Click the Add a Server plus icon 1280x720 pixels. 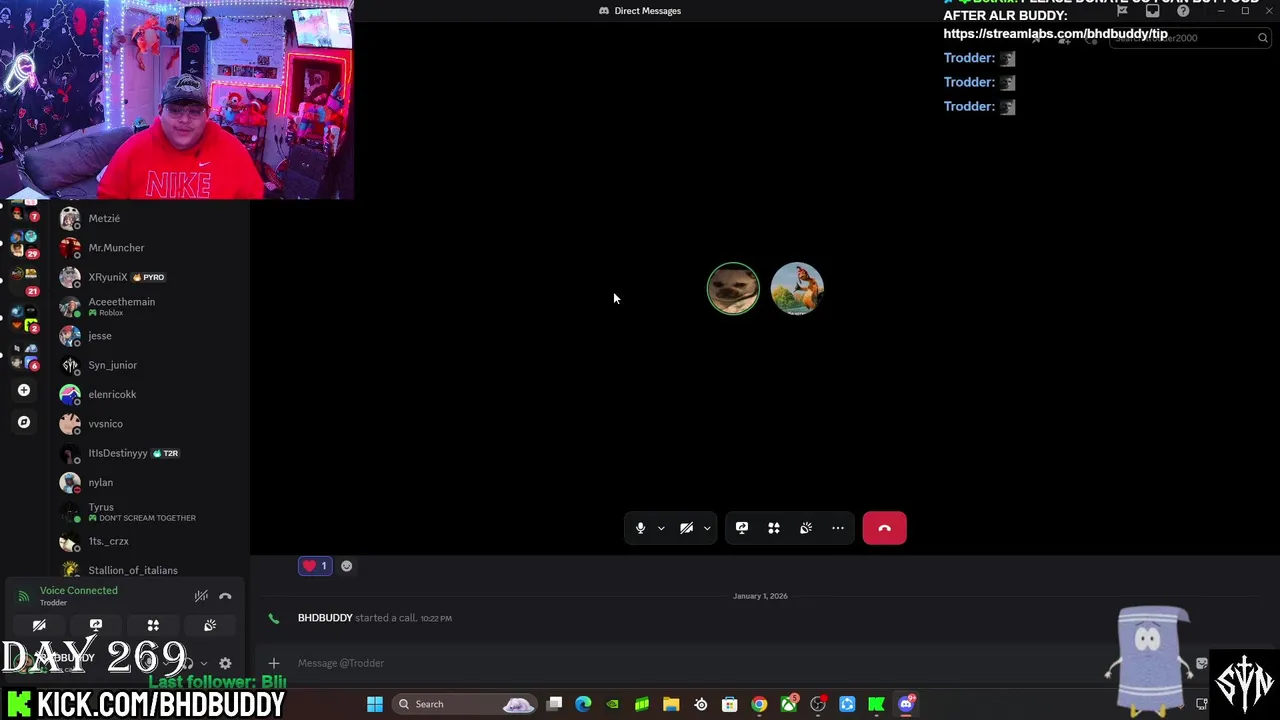click(24, 390)
